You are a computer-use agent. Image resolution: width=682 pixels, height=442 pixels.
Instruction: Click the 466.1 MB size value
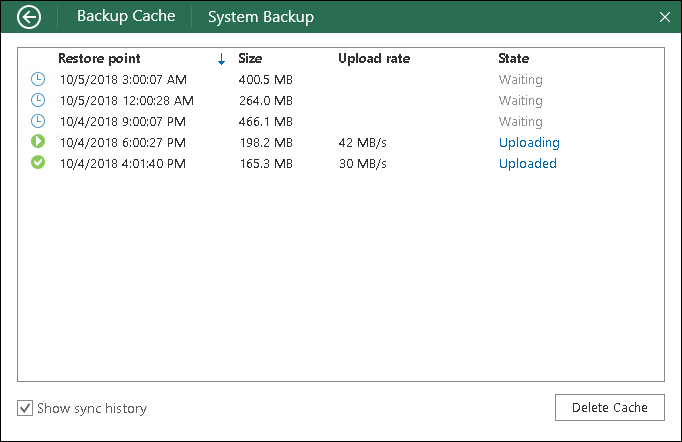[266, 121]
